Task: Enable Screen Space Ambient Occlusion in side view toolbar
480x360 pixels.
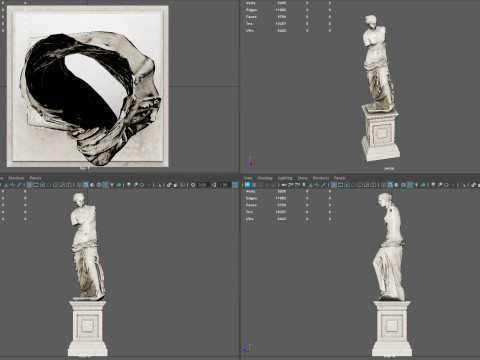Action: (x=433, y=185)
